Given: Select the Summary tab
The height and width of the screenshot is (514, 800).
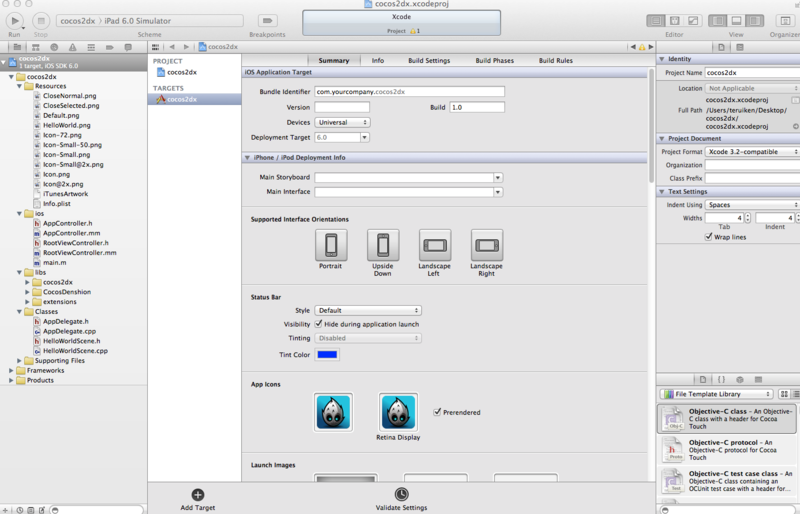Looking at the screenshot, I should pos(334,60).
